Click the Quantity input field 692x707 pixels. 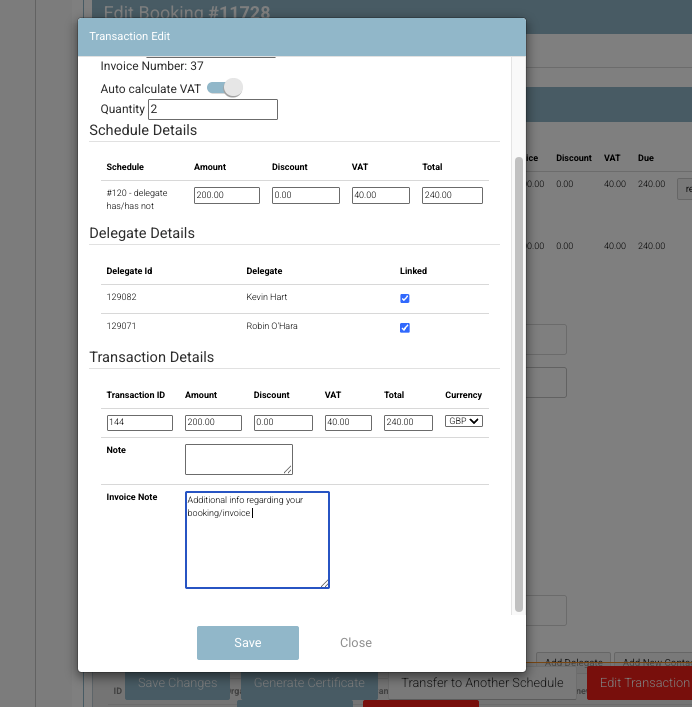pos(213,110)
